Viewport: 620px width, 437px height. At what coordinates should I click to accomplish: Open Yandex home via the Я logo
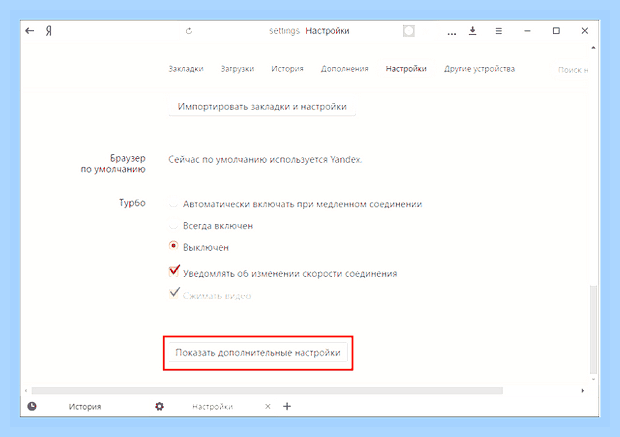49,31
